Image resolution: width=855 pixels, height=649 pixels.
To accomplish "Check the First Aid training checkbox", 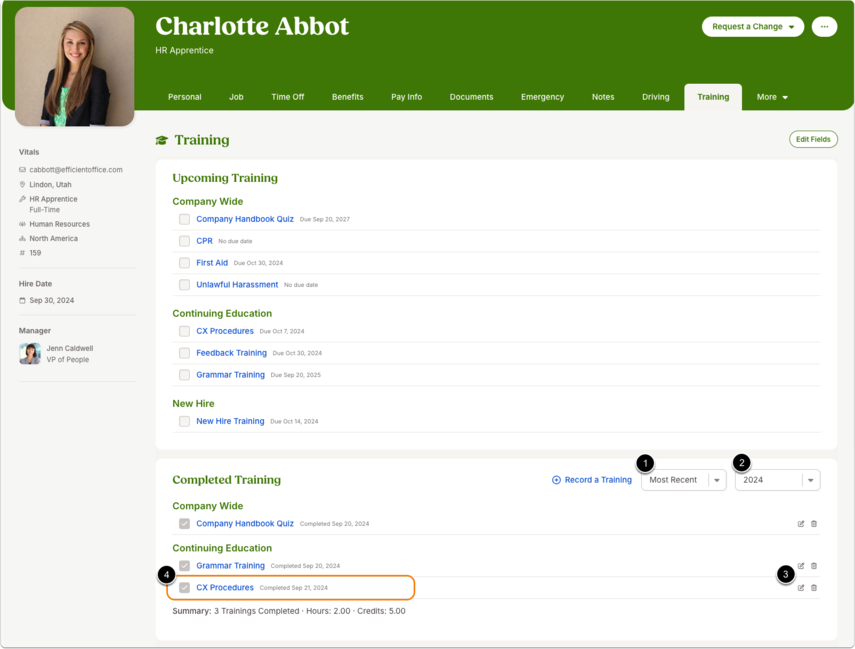I will coord(184,263).
